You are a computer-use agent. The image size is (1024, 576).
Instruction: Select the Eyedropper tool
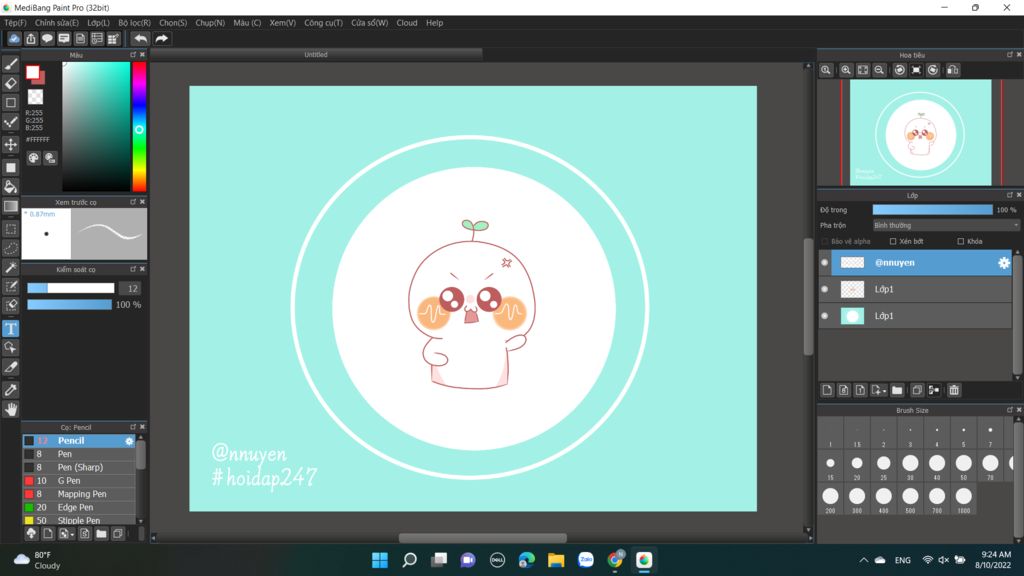pyautogui.click(x=10, y=390)
